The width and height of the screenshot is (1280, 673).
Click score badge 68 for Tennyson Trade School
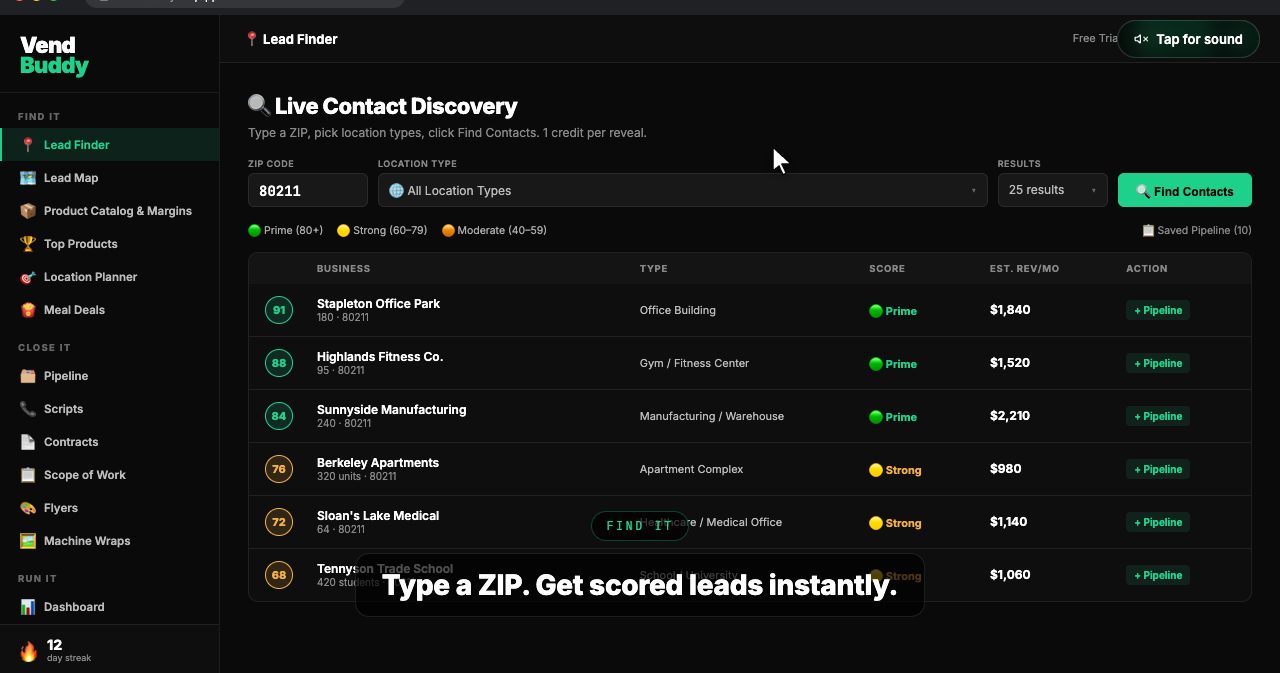[279, 575]
